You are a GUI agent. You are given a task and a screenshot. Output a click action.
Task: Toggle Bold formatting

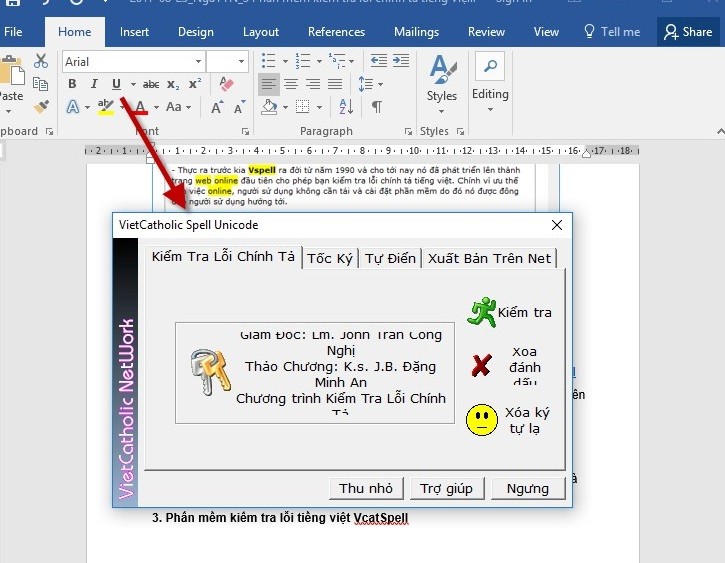(72, 84)
